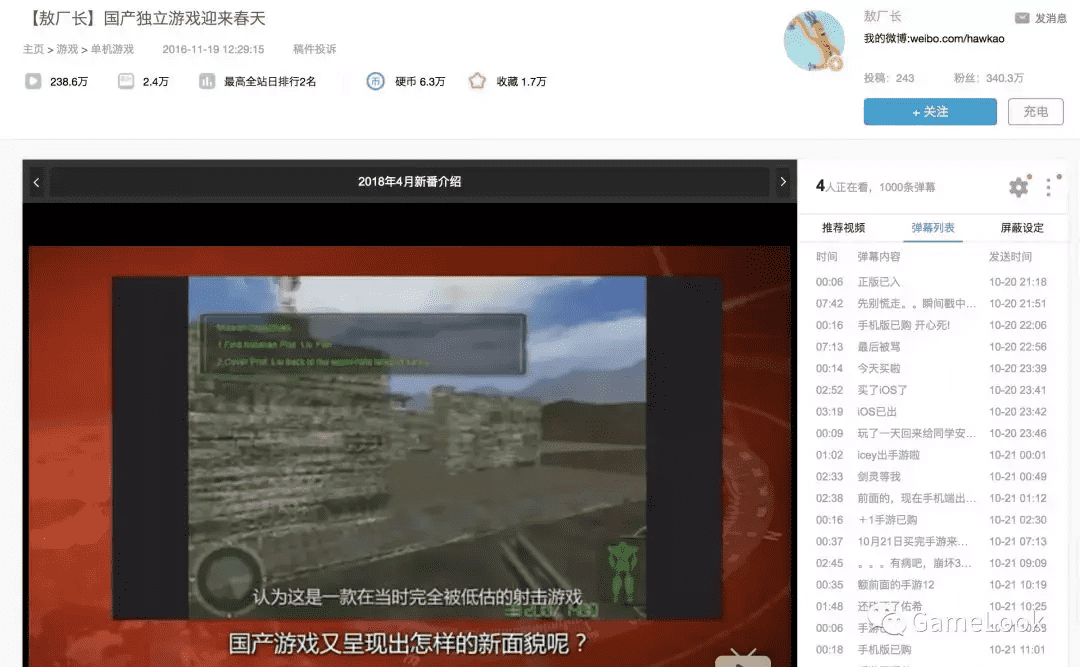Open the 稿件投诉 report link
1080x667 pixels.
click(315, 49)
